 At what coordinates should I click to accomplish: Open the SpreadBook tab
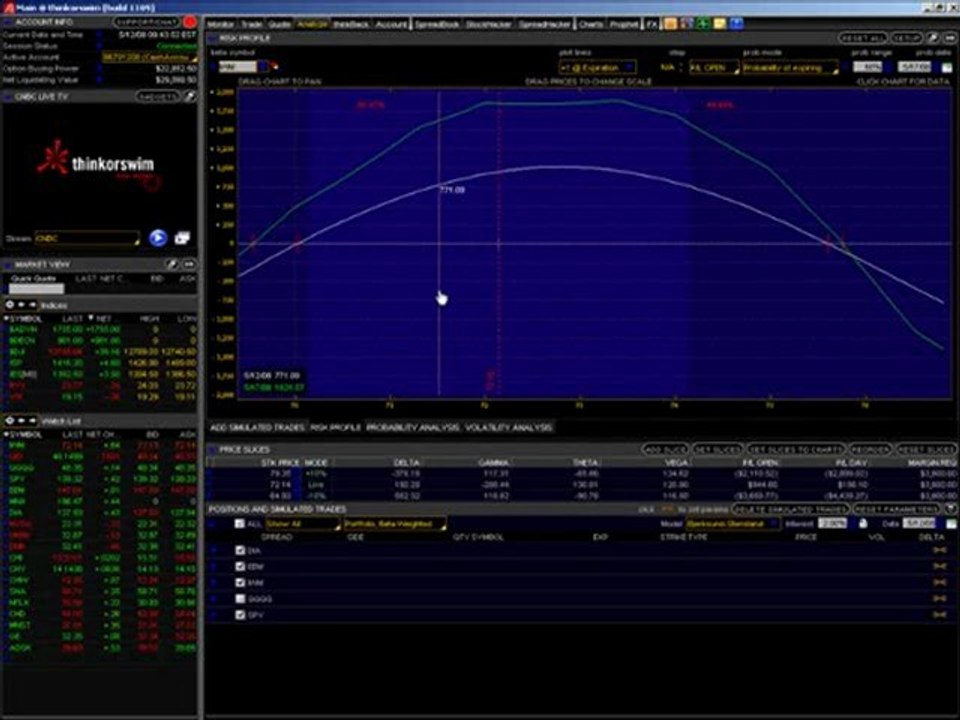(437, 24)
